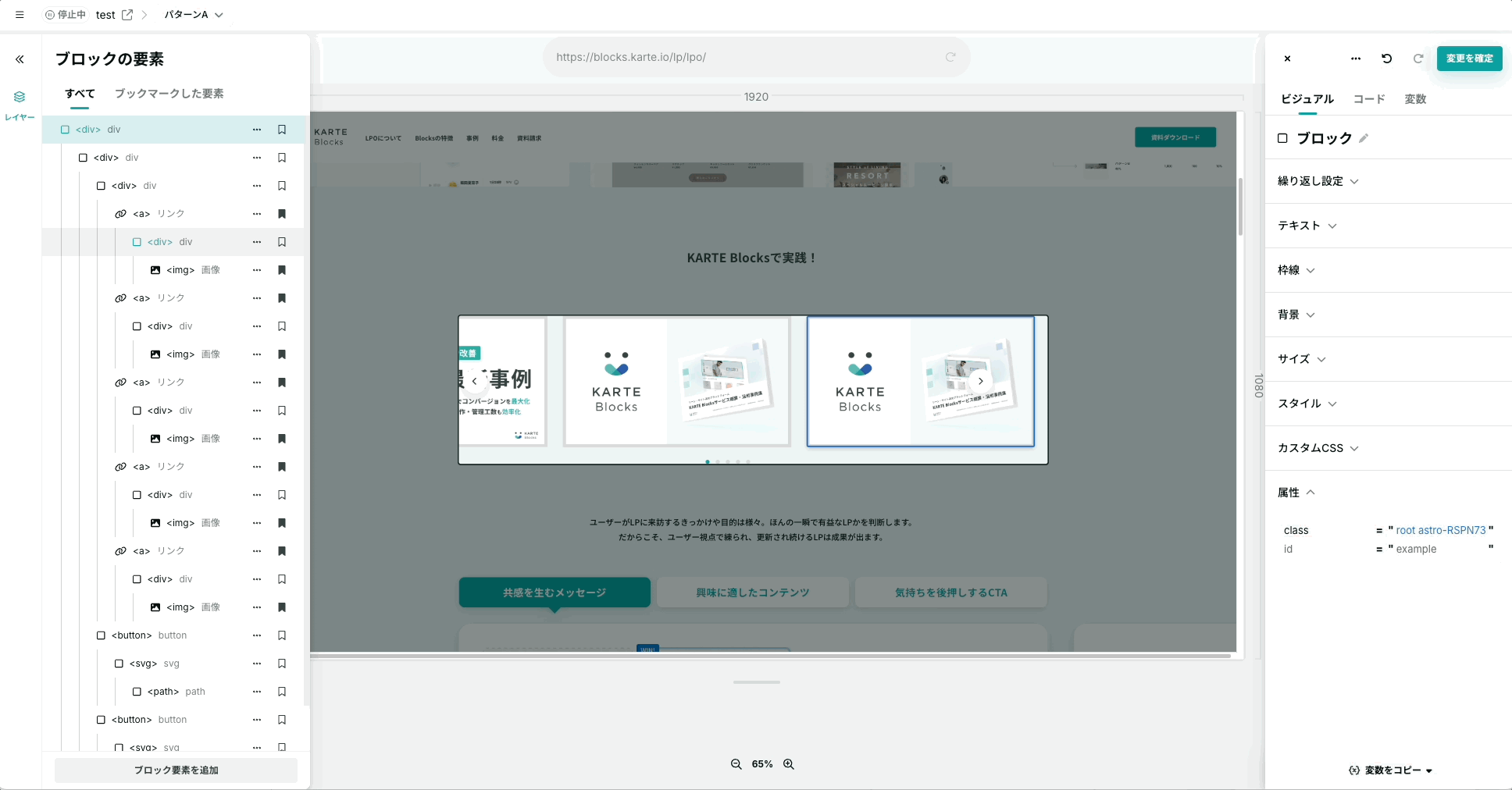The image size is (1512, 790).
Task: Select the Layers sidebar icon
Action: click(20, 105)
